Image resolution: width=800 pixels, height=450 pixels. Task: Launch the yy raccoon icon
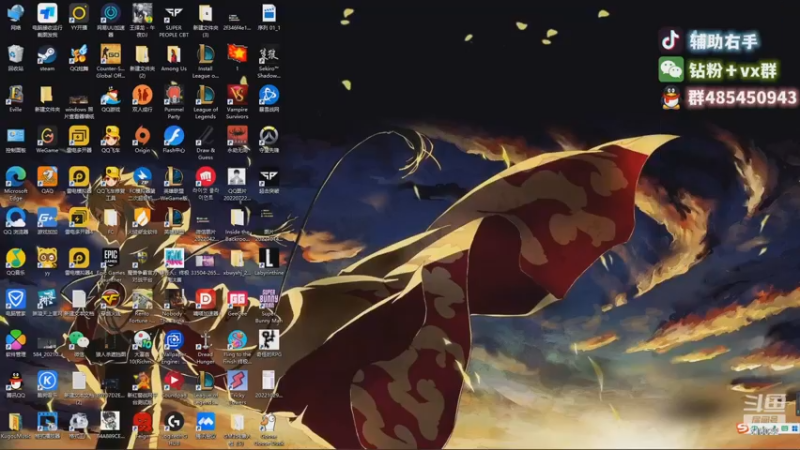pos(47,259)
